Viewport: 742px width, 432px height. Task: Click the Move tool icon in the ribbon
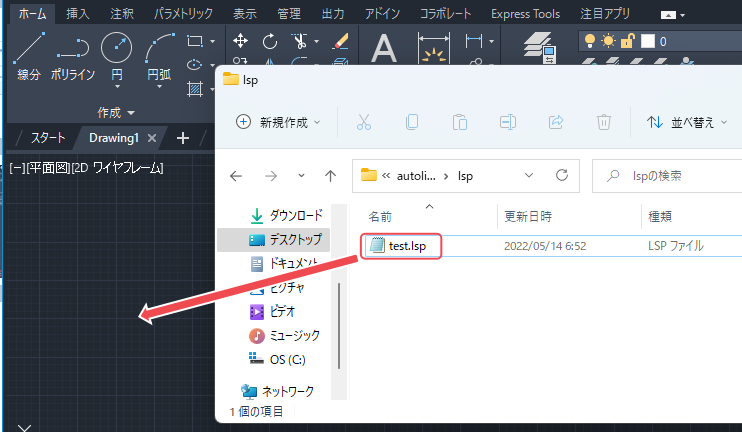pyautogui.click(x=240, y=41)
